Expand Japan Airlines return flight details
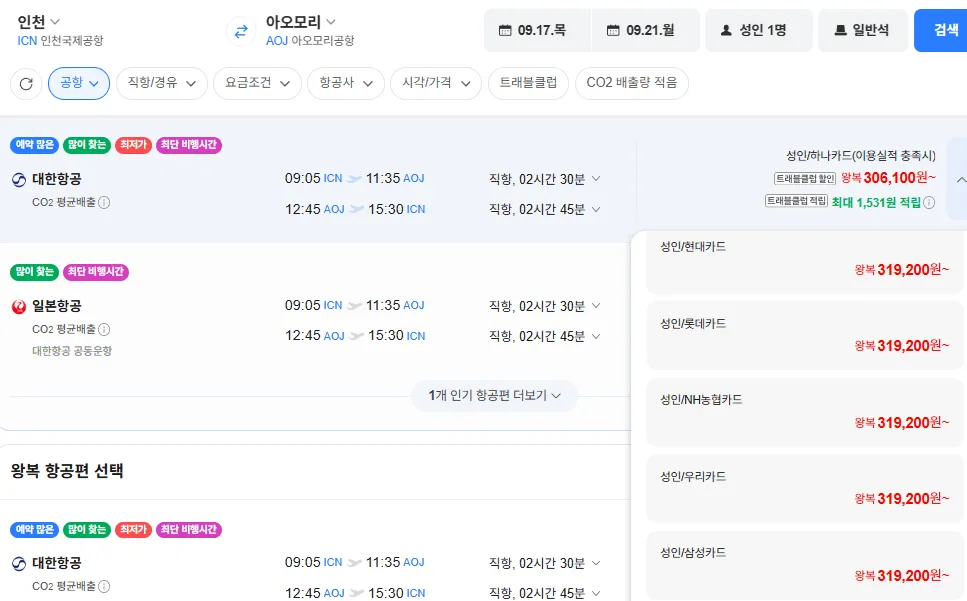967x601 pixels. pyautogui.click(x=596, y=337)
